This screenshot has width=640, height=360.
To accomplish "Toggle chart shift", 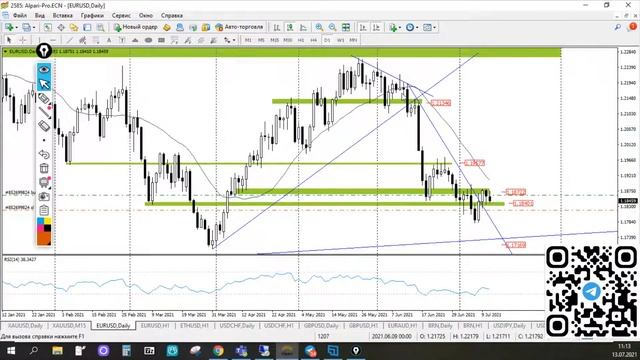I will (x=376, y=27).
